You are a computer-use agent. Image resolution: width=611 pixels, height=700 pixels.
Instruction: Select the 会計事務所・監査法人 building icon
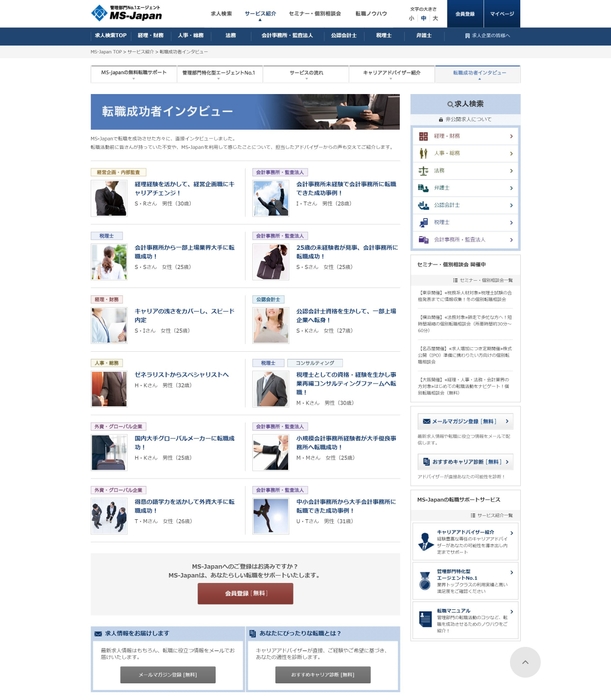[x=423, y=240]
